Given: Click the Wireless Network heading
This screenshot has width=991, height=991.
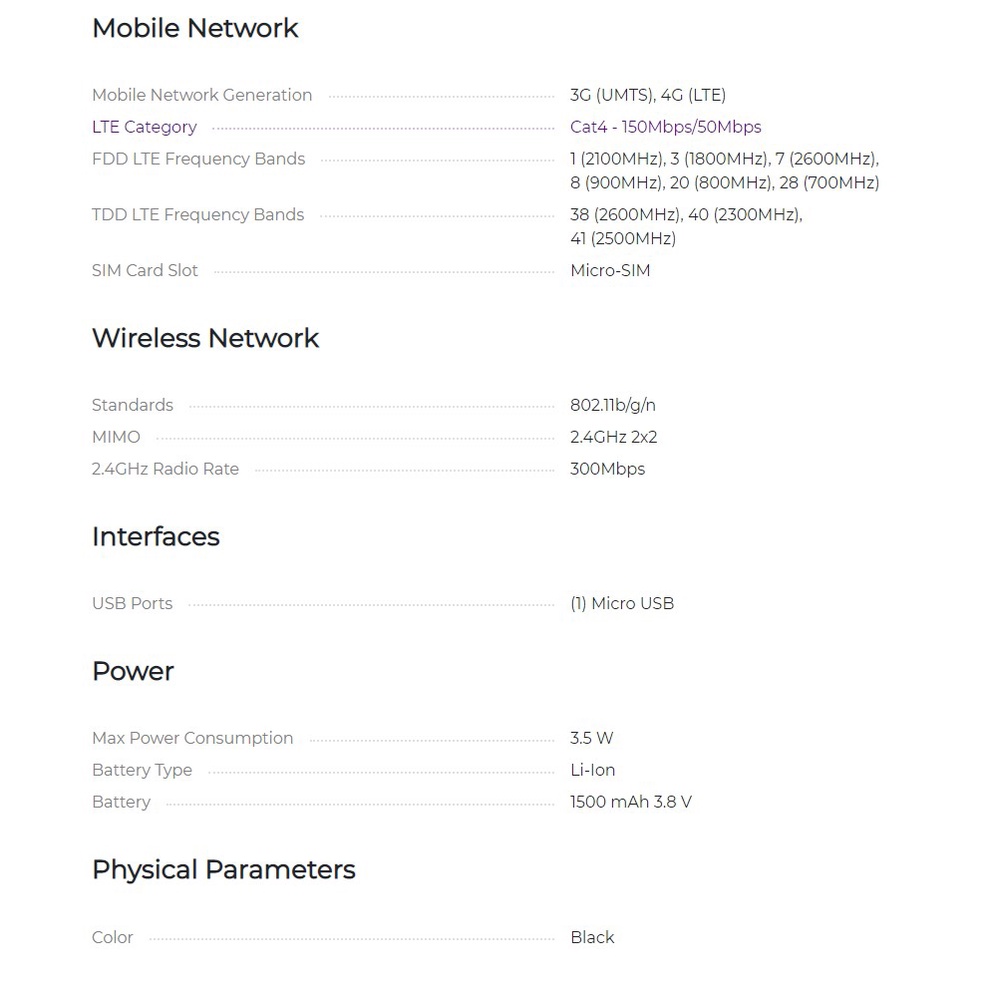Looking at the screenshot, I should point(205,338).
